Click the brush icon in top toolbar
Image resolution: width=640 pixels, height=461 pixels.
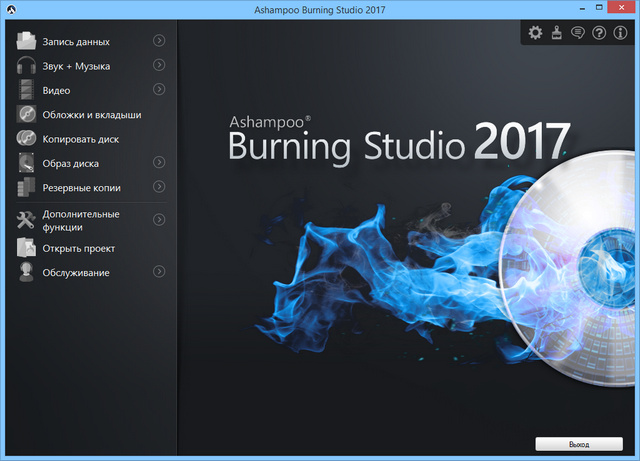[557, 33]
